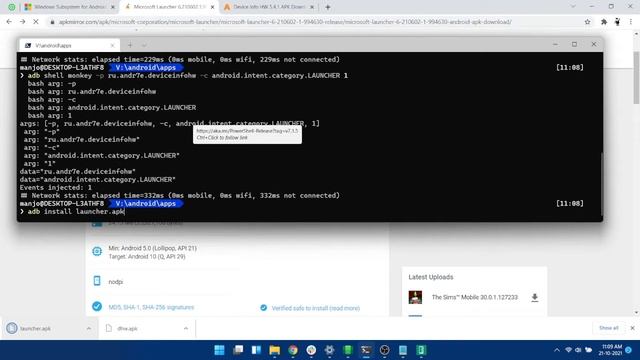Expand dhw.apk download options chevron
640x360 pixels.
[186, 328]
